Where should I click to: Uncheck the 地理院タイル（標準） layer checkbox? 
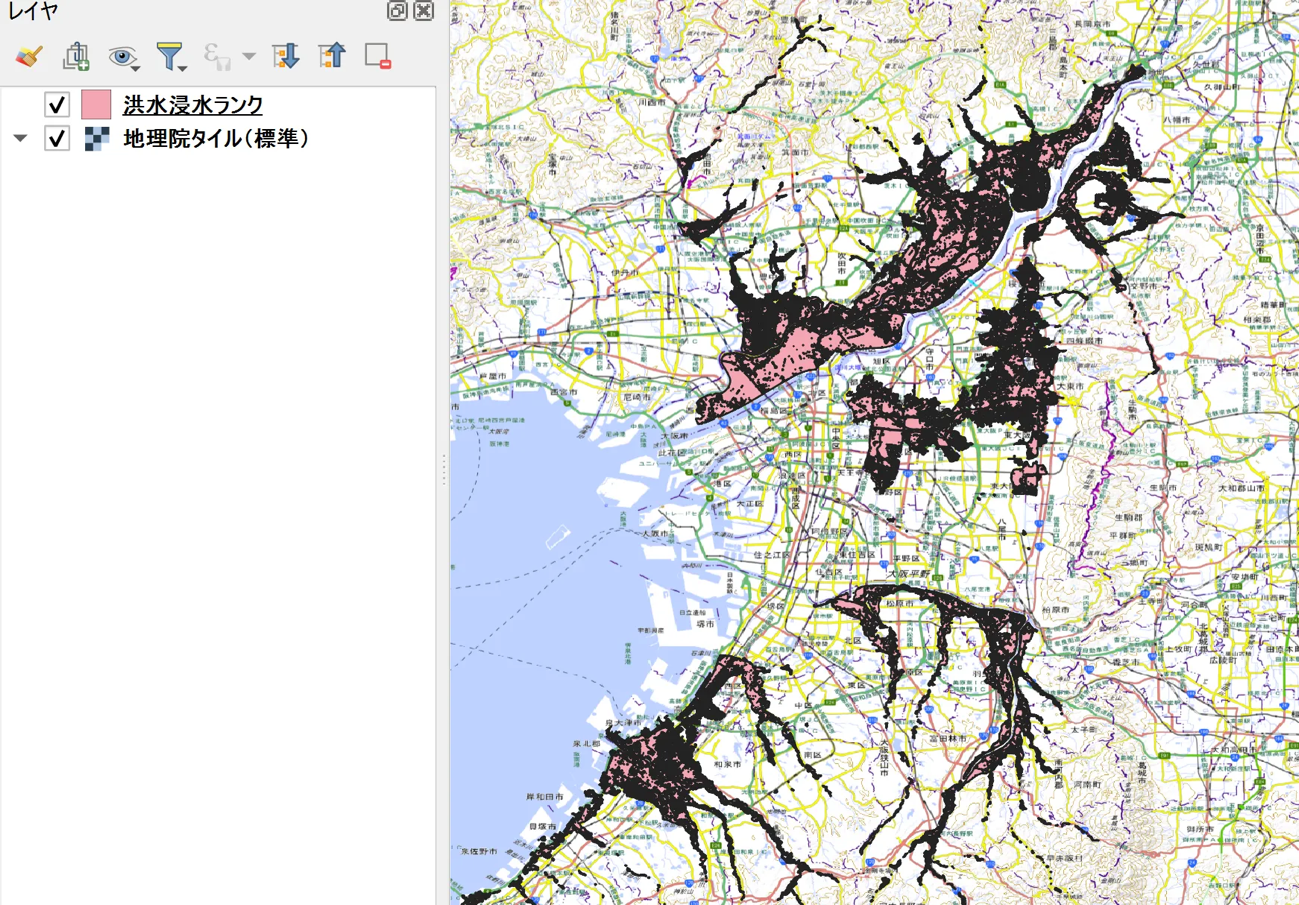[x=57, y=138]
